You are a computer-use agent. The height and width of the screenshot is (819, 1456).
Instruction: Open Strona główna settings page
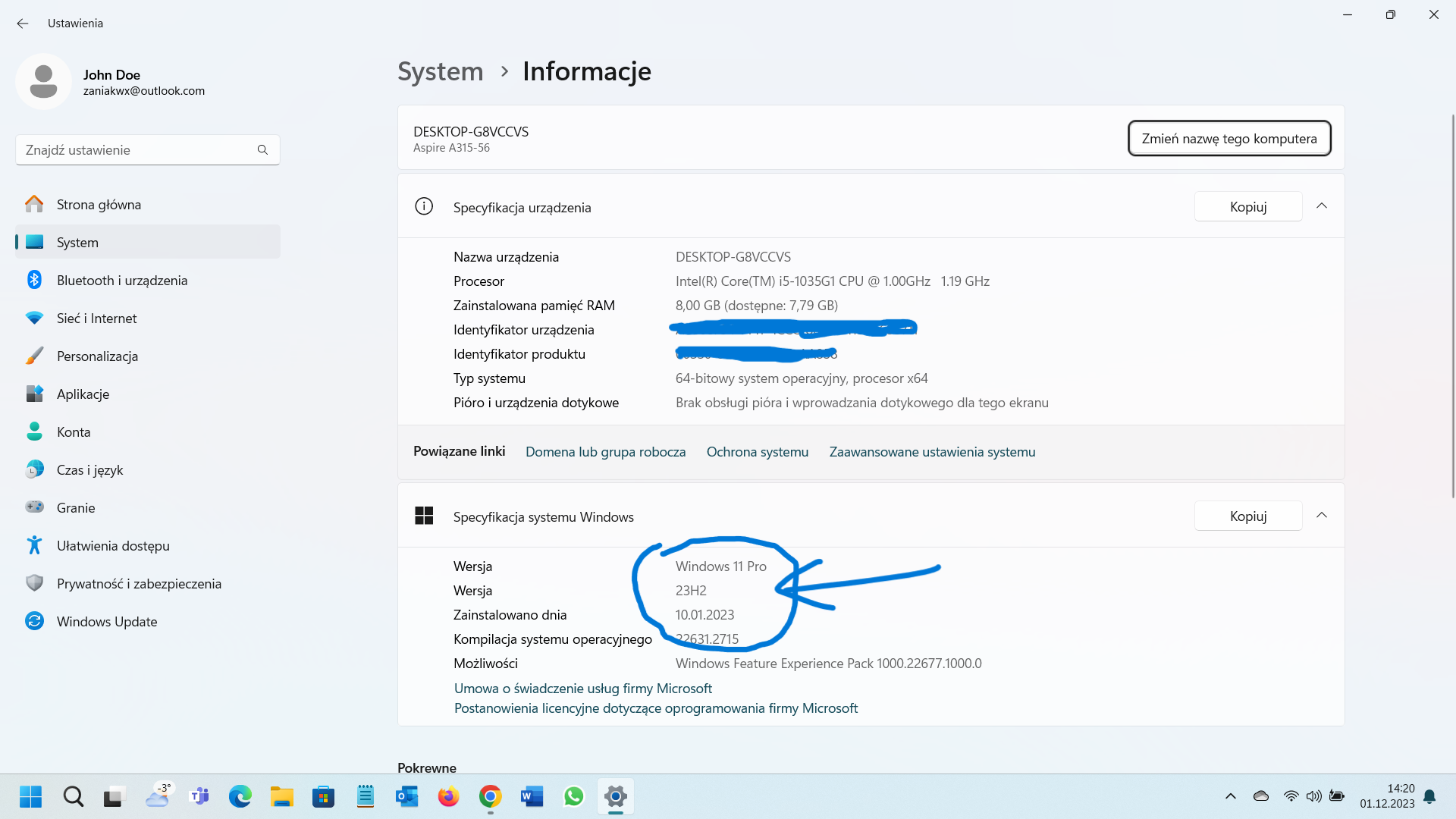(x=148, y=204)
